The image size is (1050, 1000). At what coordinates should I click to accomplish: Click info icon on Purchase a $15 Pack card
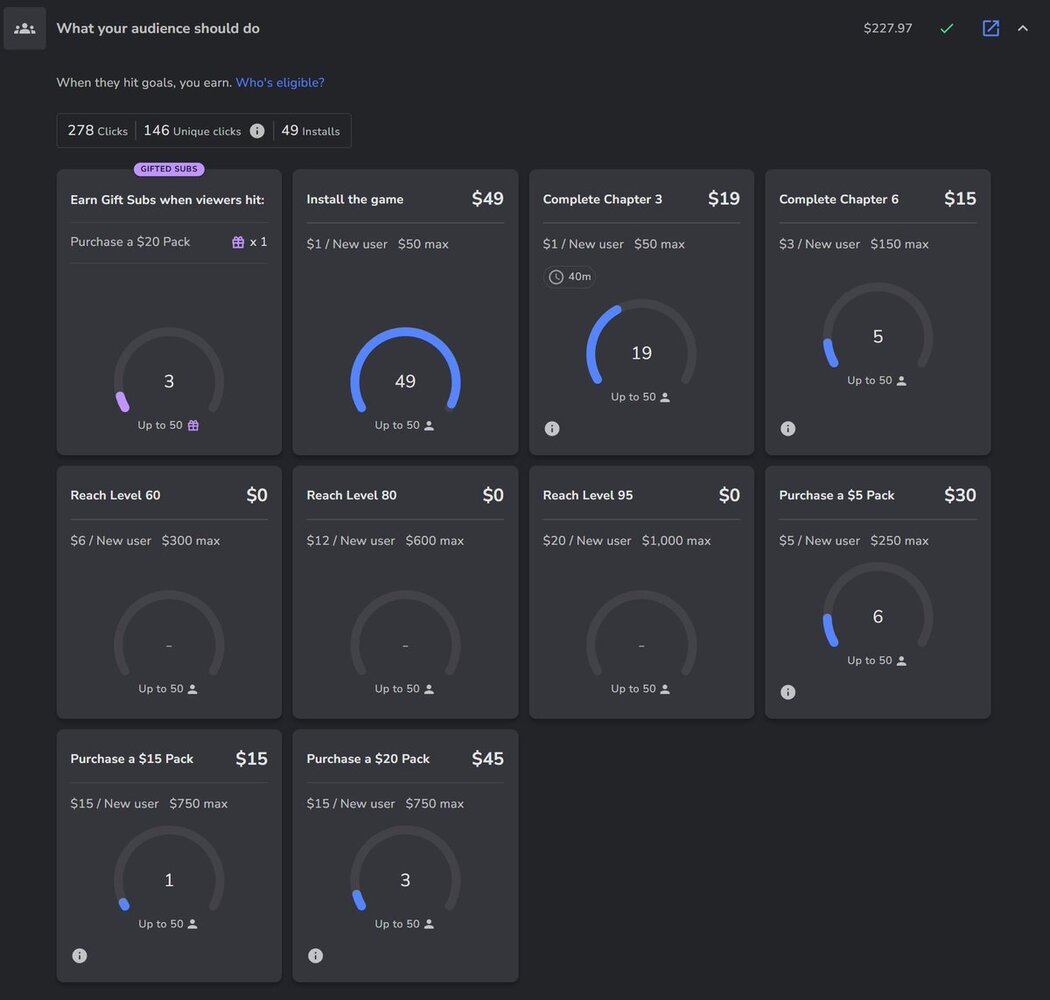80,956
